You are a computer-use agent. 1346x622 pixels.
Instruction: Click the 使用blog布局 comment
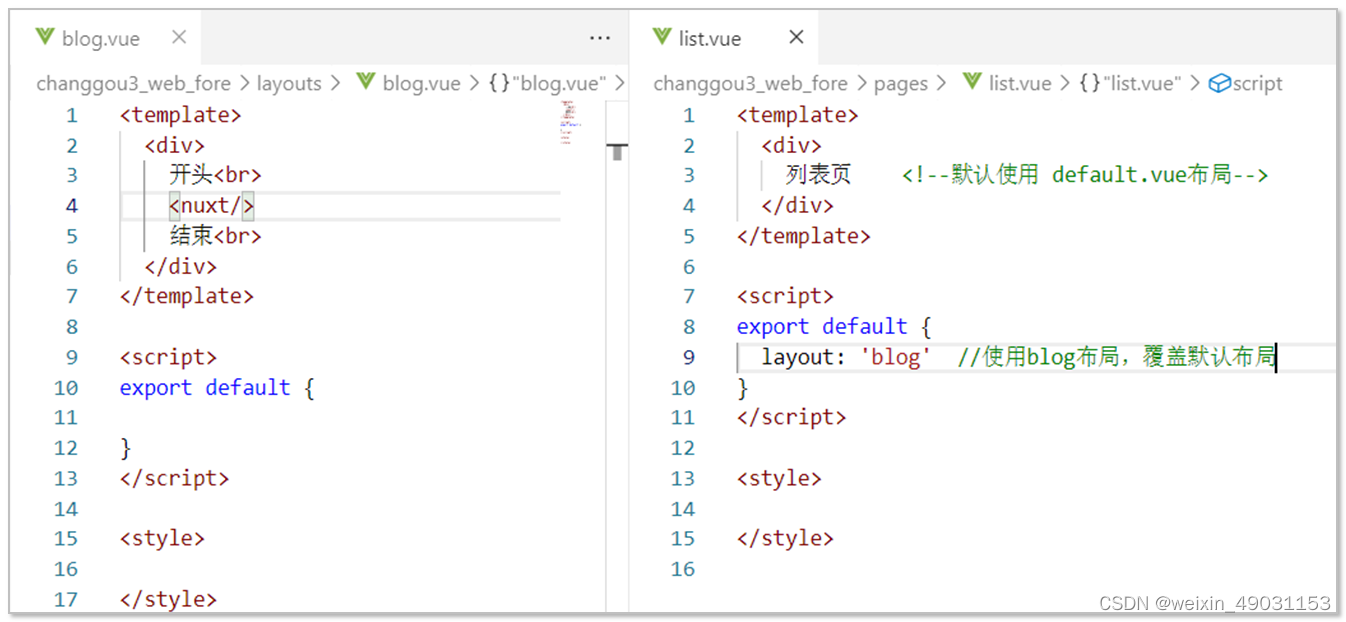[1116, 357]
